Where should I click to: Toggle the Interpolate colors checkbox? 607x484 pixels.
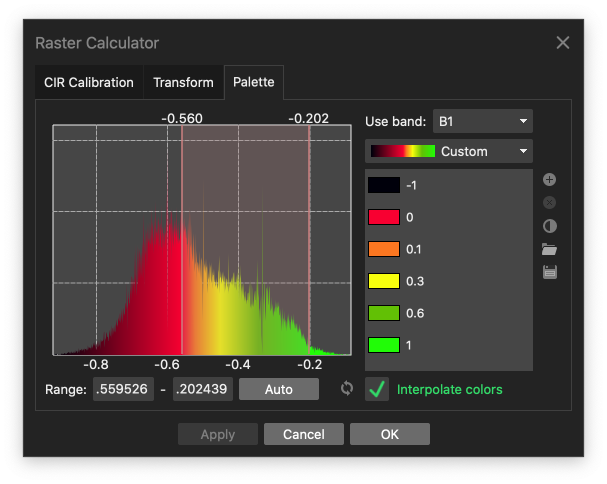pyautogui.click(x=377, y=389)
